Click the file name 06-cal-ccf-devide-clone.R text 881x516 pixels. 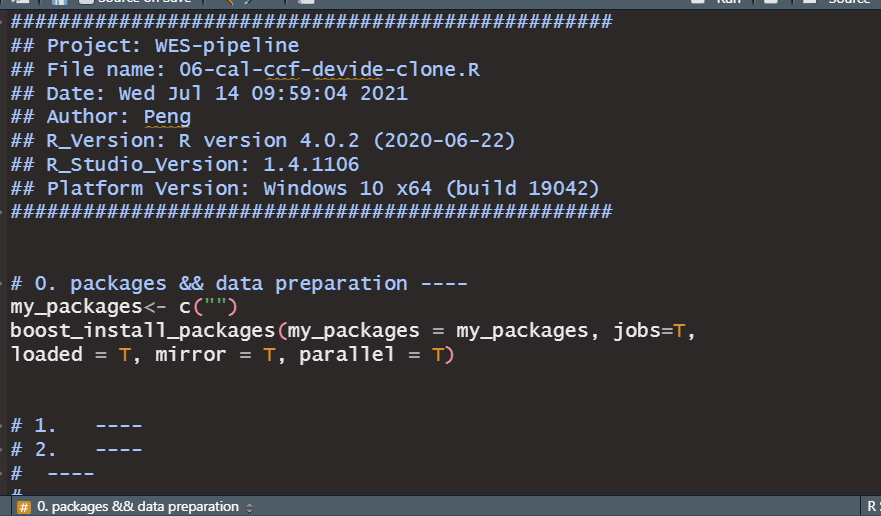tap(329, 70)
